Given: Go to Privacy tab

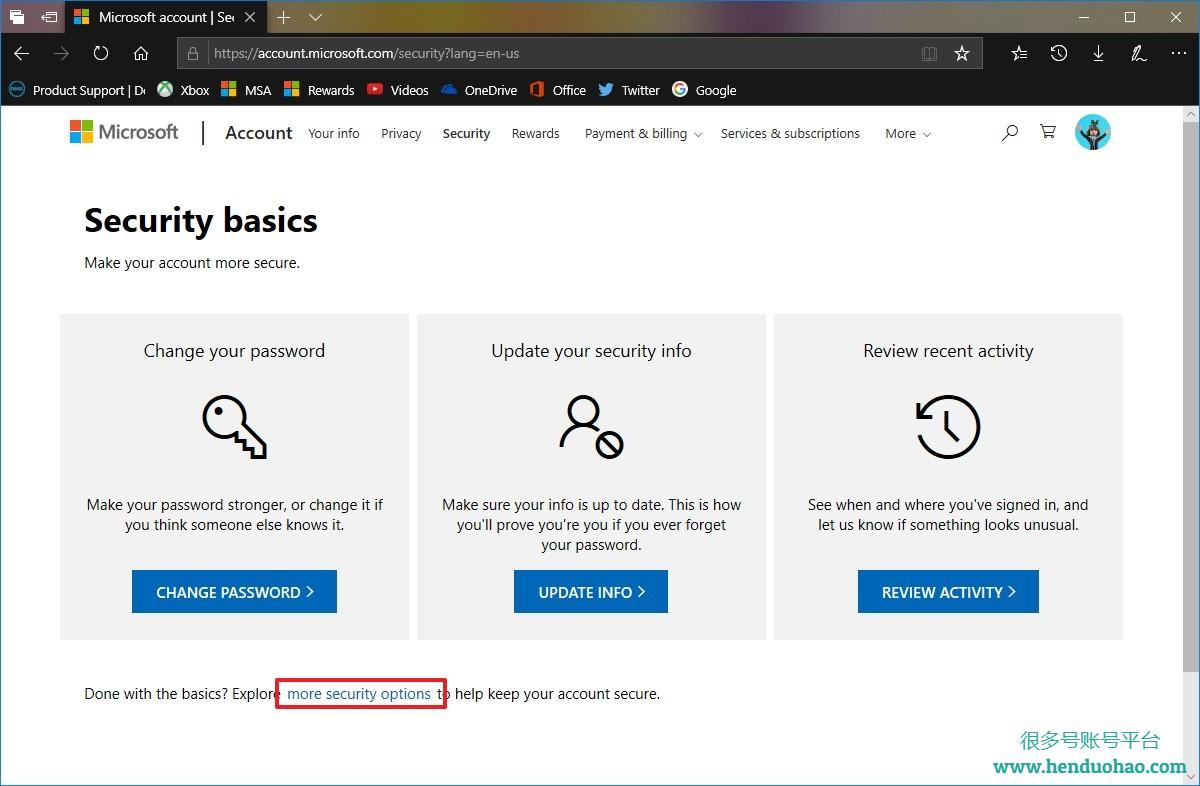Looking at the screenshot, I should [x=401, y=133].
